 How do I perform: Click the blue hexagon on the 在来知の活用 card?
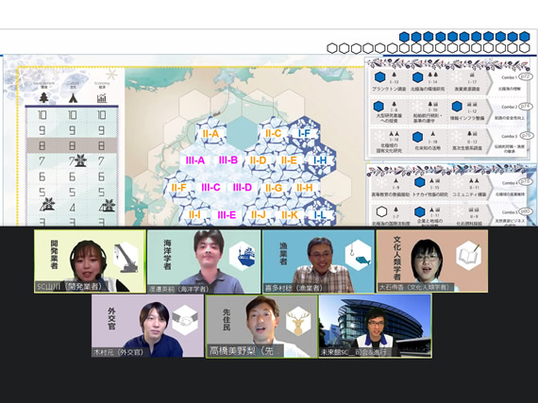[417, 137]
